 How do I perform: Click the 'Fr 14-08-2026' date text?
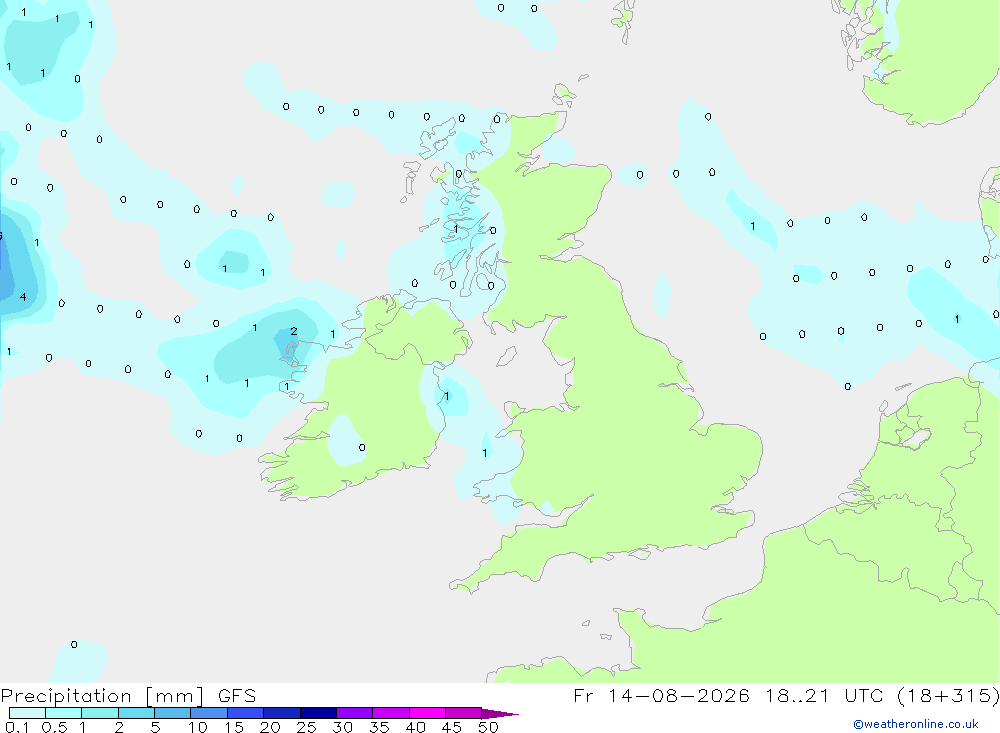[661, 695]
